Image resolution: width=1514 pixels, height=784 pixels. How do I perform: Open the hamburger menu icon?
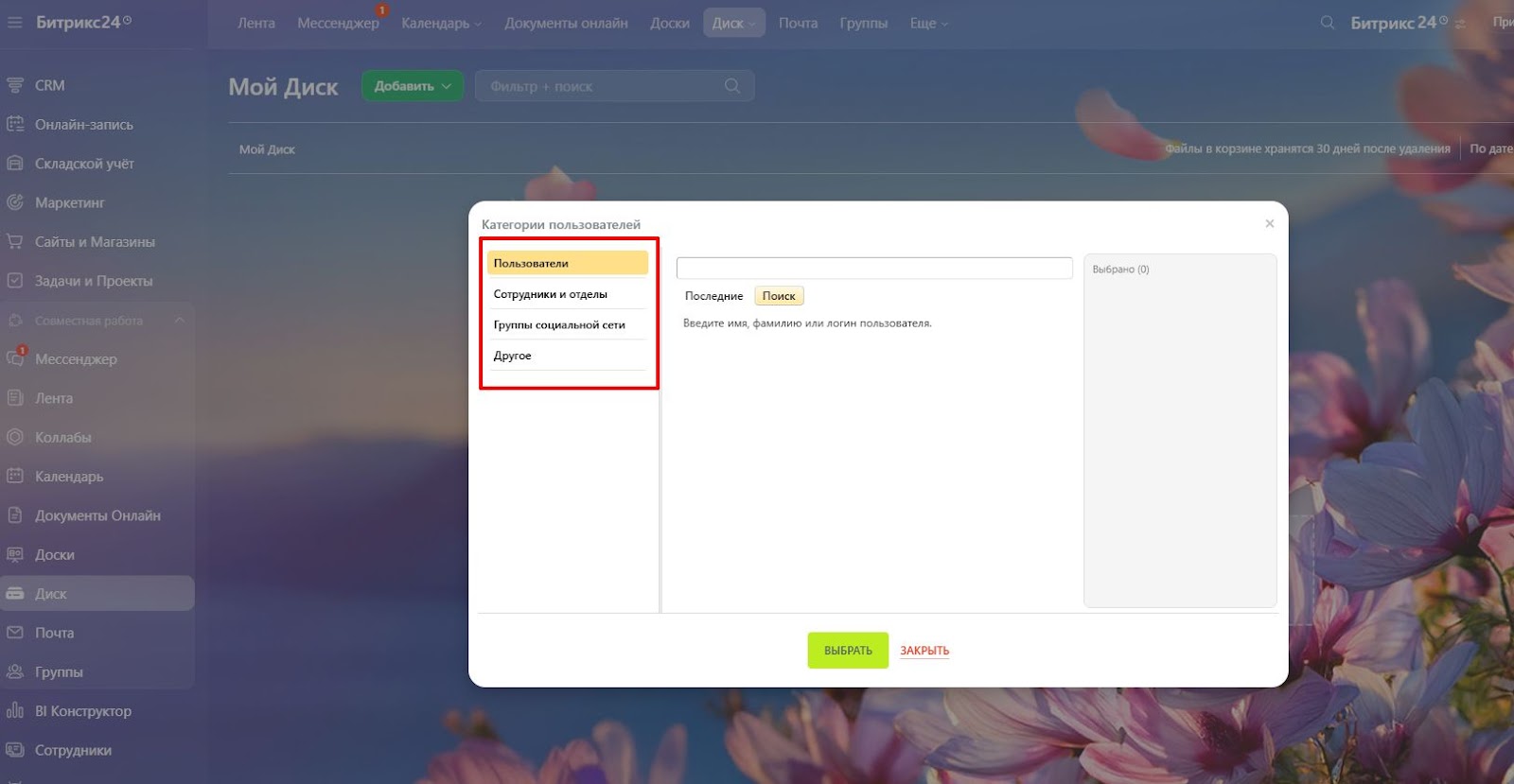[x=15, y=22]
